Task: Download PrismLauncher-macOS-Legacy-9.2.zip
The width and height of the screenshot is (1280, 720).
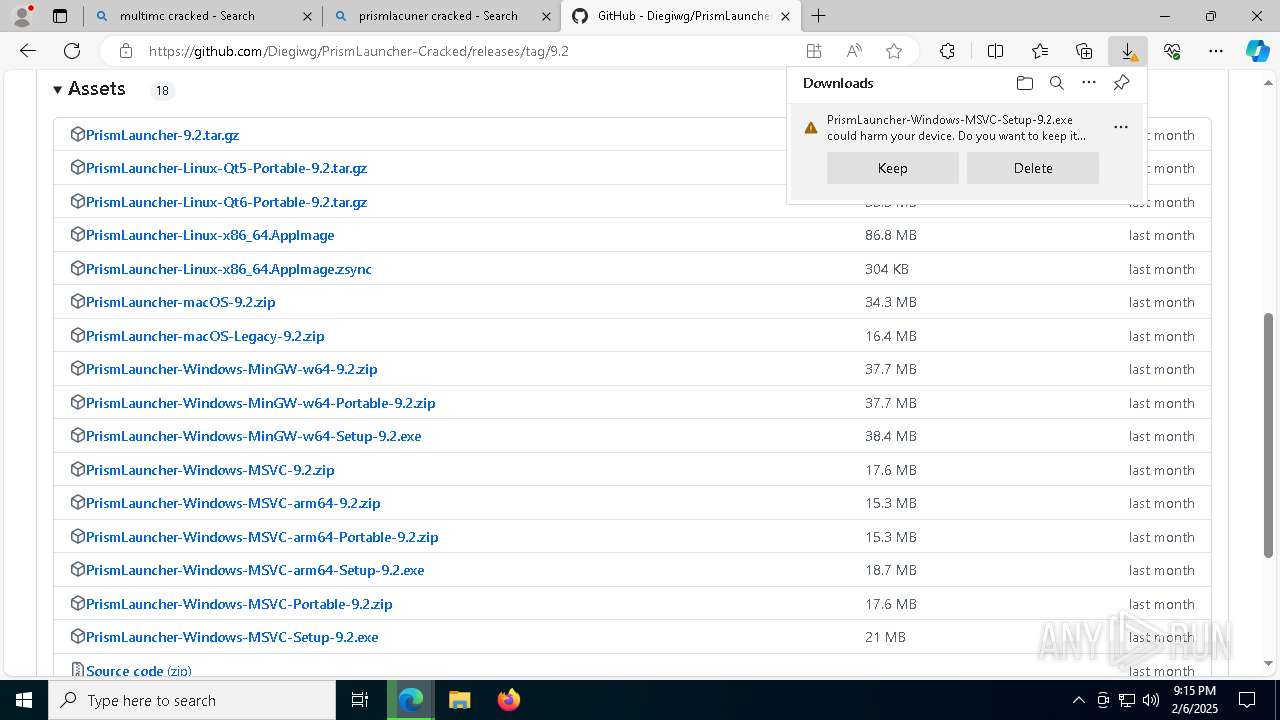Action: tap(205, 336)
